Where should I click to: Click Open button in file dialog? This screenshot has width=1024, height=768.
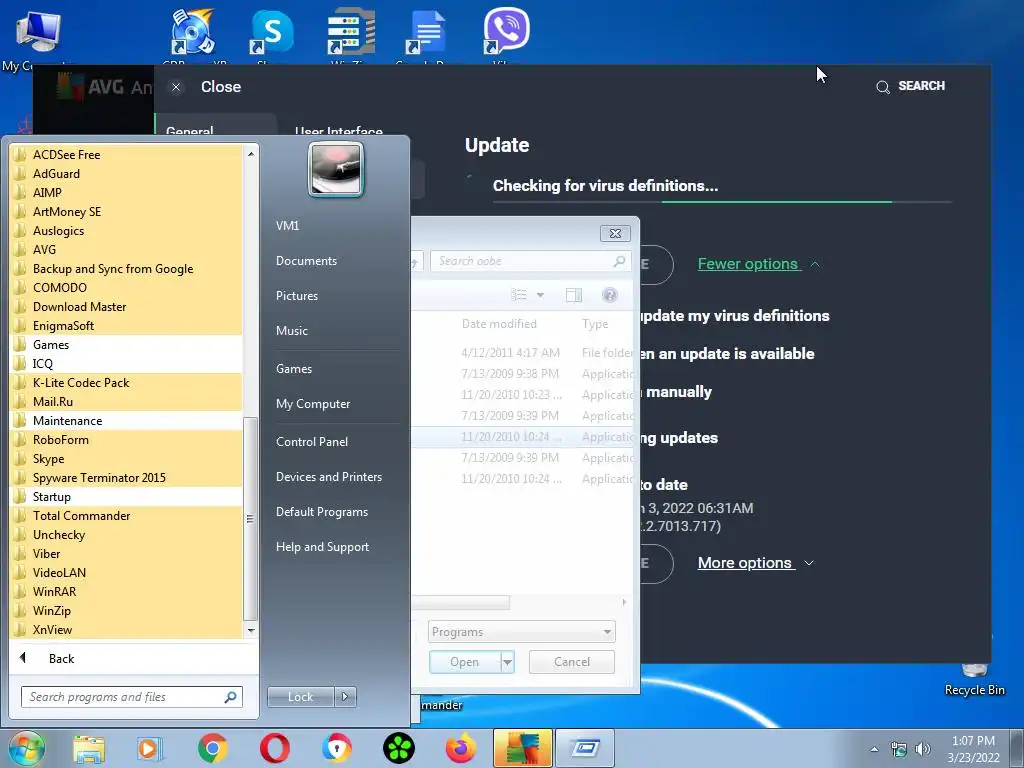click(465, 662)
